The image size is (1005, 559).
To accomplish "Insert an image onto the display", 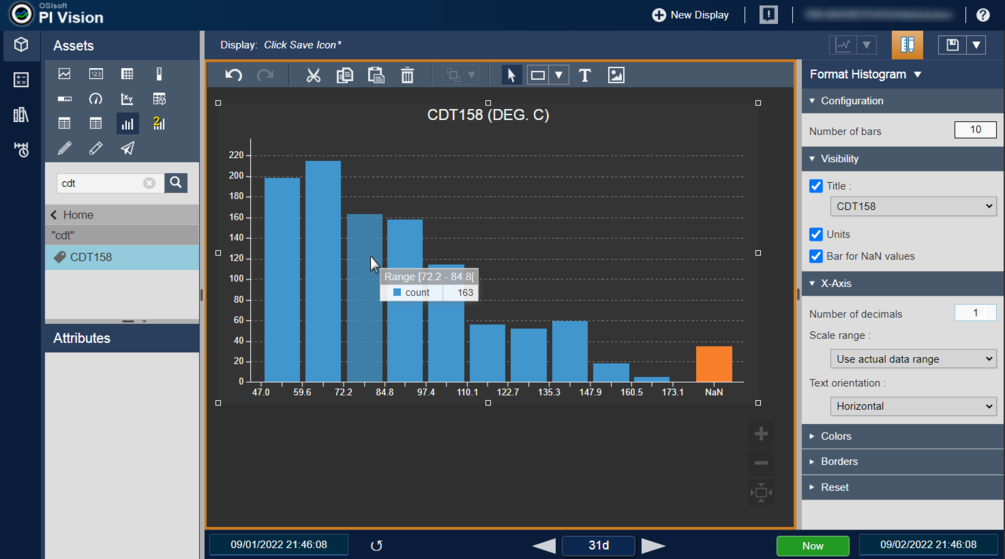I will pos(616,75).
